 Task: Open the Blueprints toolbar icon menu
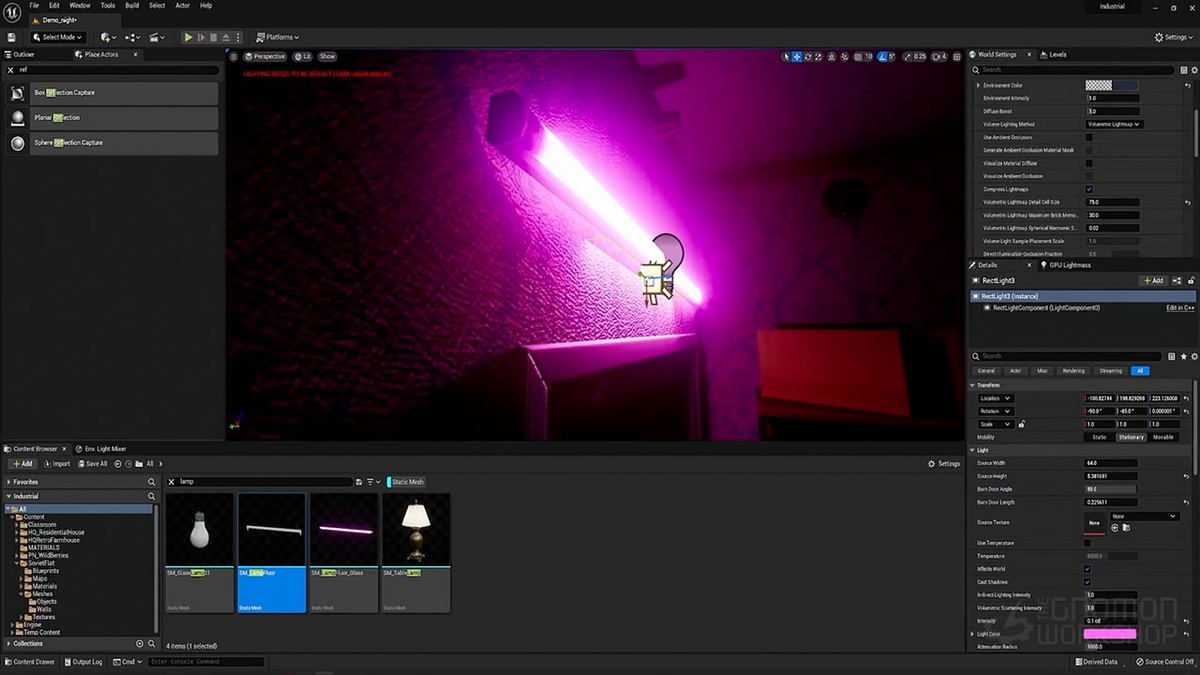click(132, 37)
